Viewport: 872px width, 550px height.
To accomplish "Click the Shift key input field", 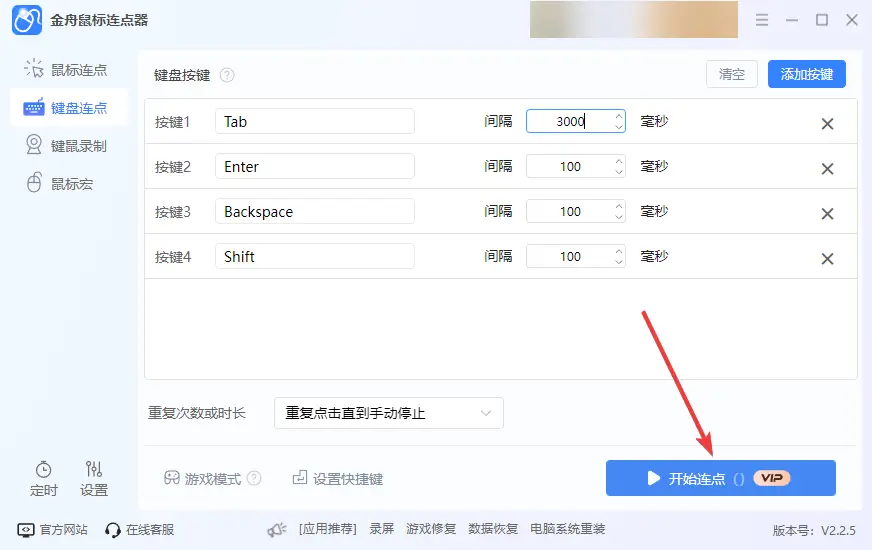I will pyautogui.click(x=314, y=257).
